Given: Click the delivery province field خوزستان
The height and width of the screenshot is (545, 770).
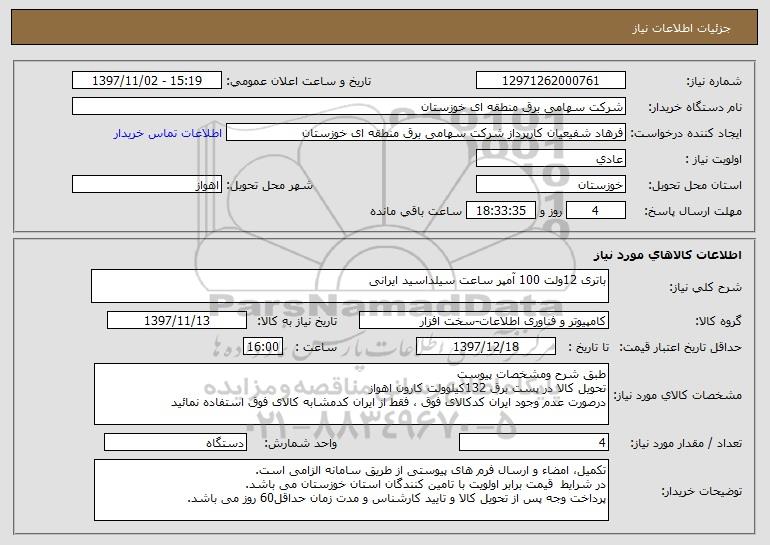Looking at the screenshot, I should tap(550, 185).
